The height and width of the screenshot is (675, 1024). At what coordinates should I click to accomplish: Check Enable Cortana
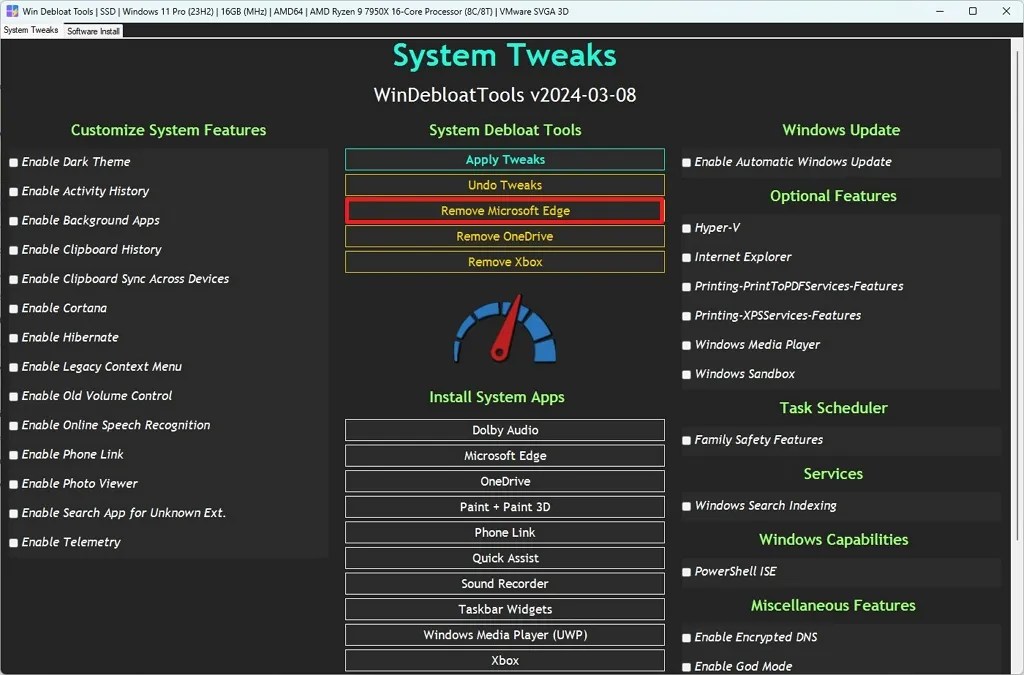click(14, 309)
